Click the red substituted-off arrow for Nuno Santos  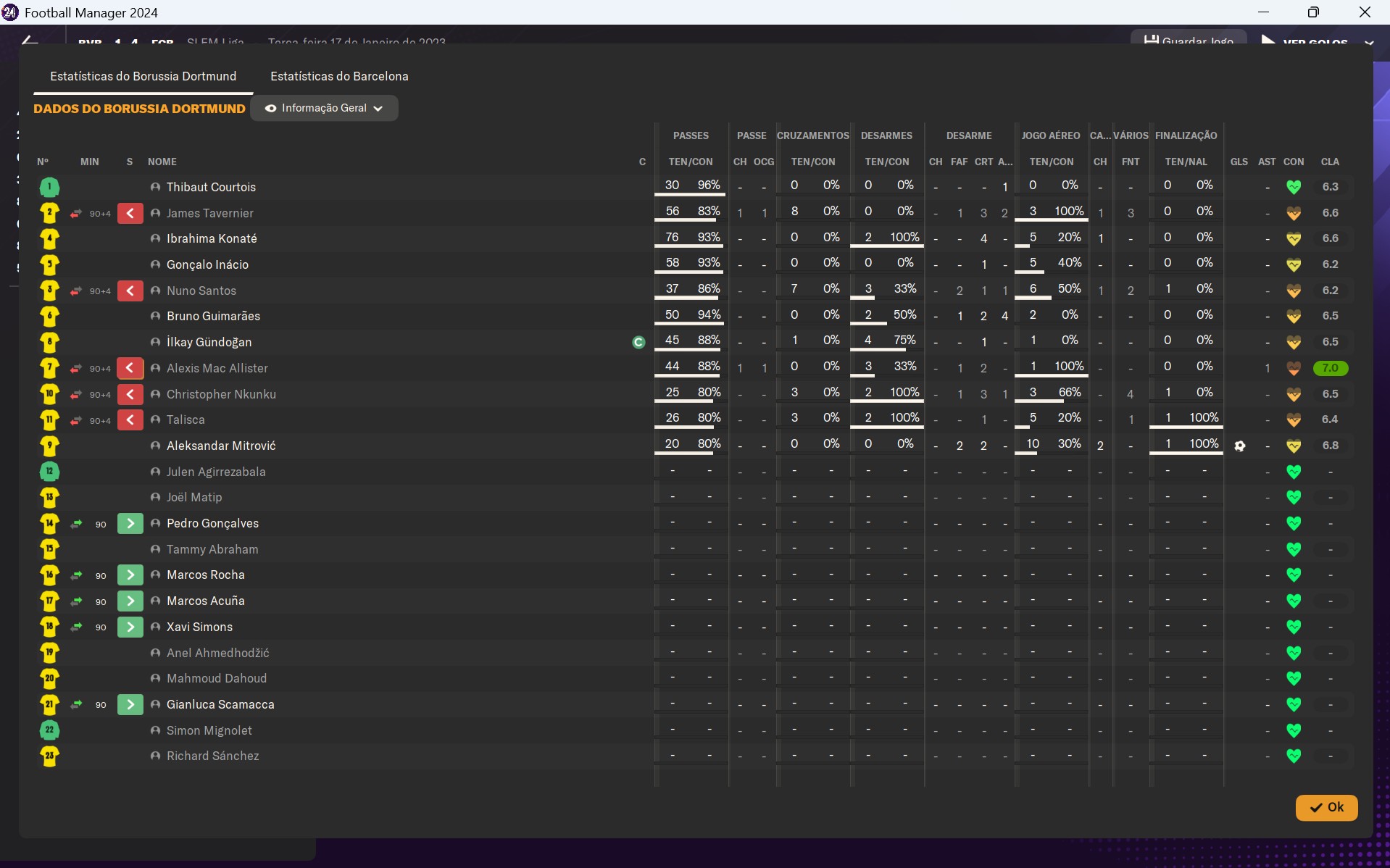tap(130, 291)
